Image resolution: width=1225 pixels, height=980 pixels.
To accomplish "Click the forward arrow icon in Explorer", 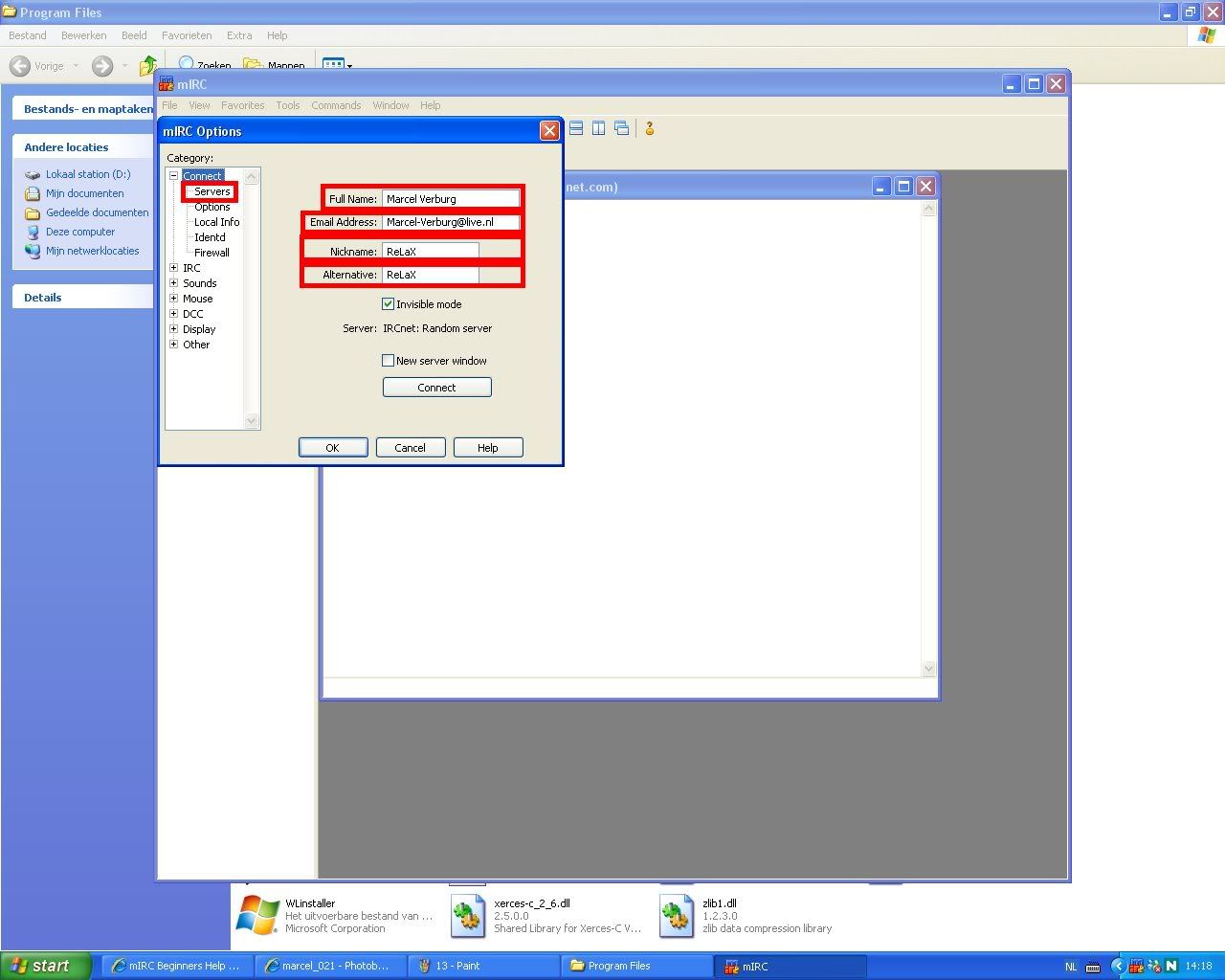I will click(x=102, y=66).
